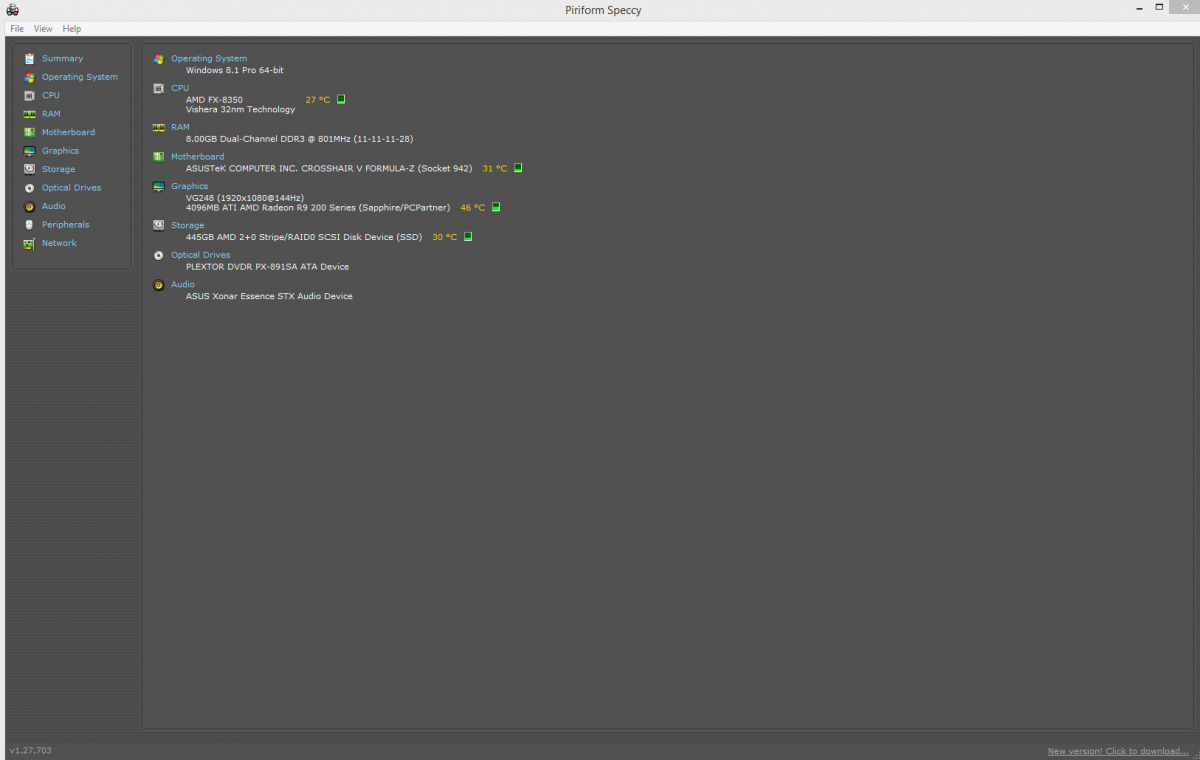Click the drive icon beside Storage heading in main panel

click(158, 225)
